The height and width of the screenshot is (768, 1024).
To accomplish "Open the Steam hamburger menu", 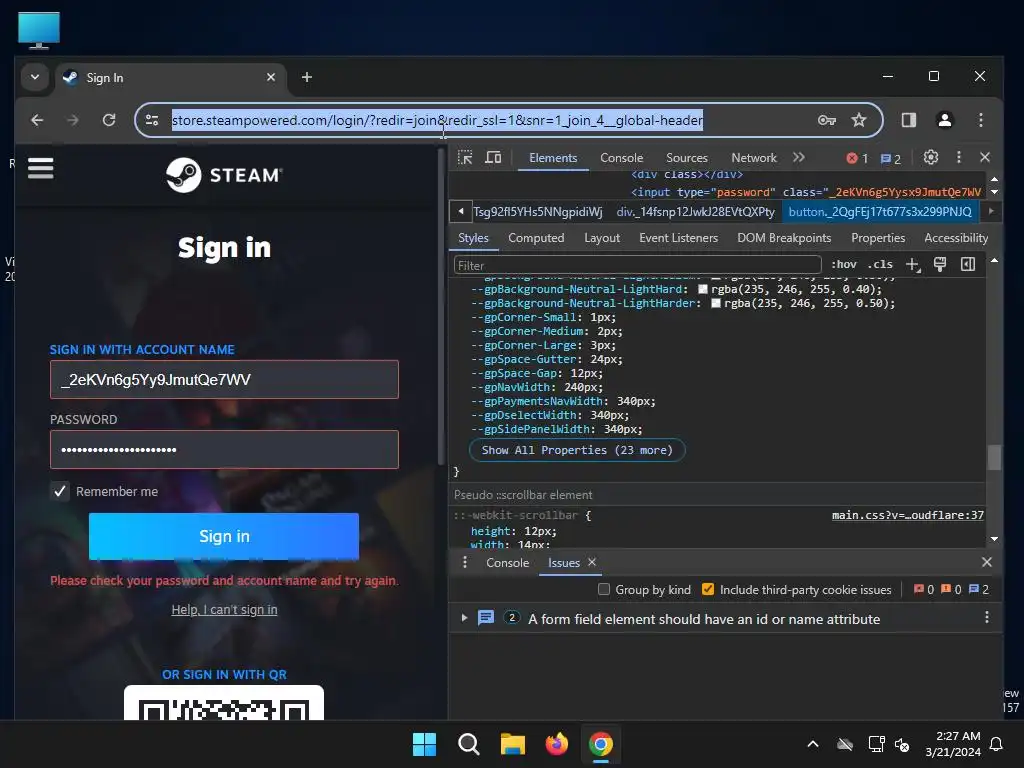I will [40, 168].
